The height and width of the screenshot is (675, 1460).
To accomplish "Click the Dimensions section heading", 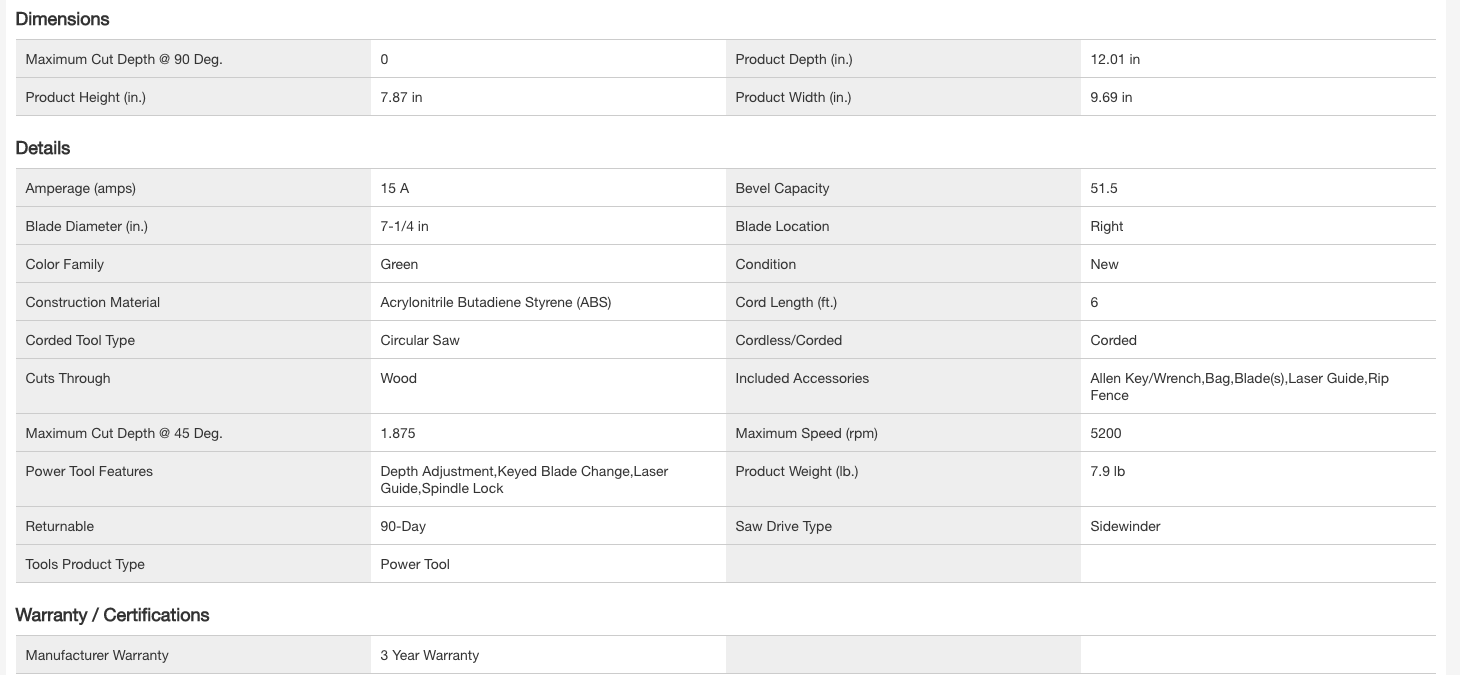I will pos(62,19).
